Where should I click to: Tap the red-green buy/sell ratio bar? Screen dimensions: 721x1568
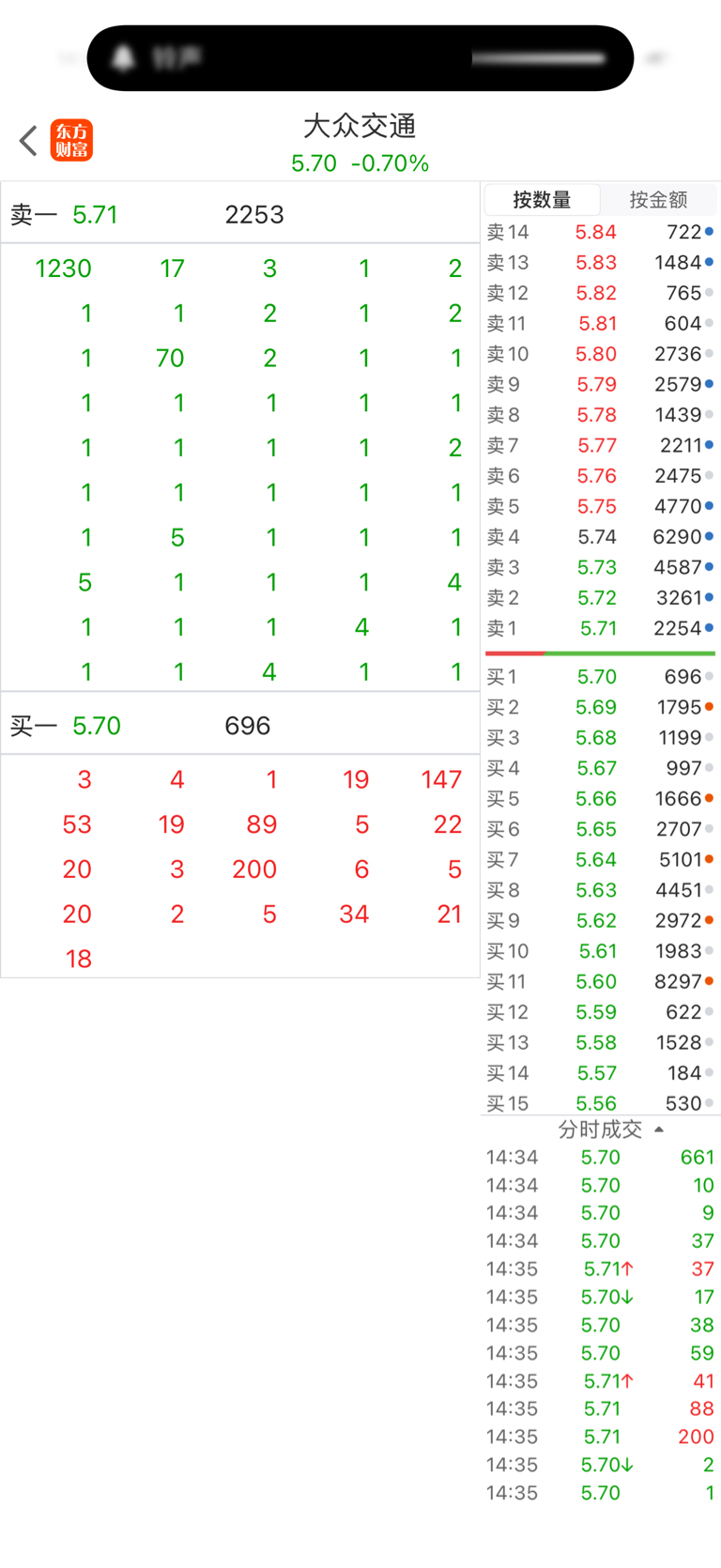tap(600, 653)
